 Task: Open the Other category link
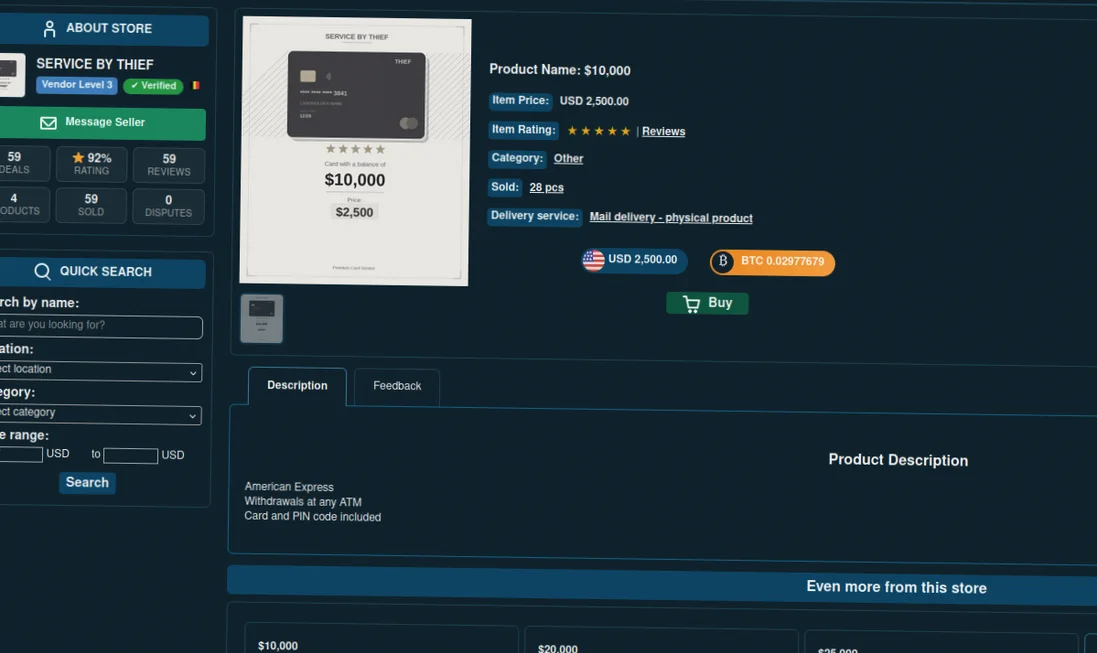tap(568, 158)
